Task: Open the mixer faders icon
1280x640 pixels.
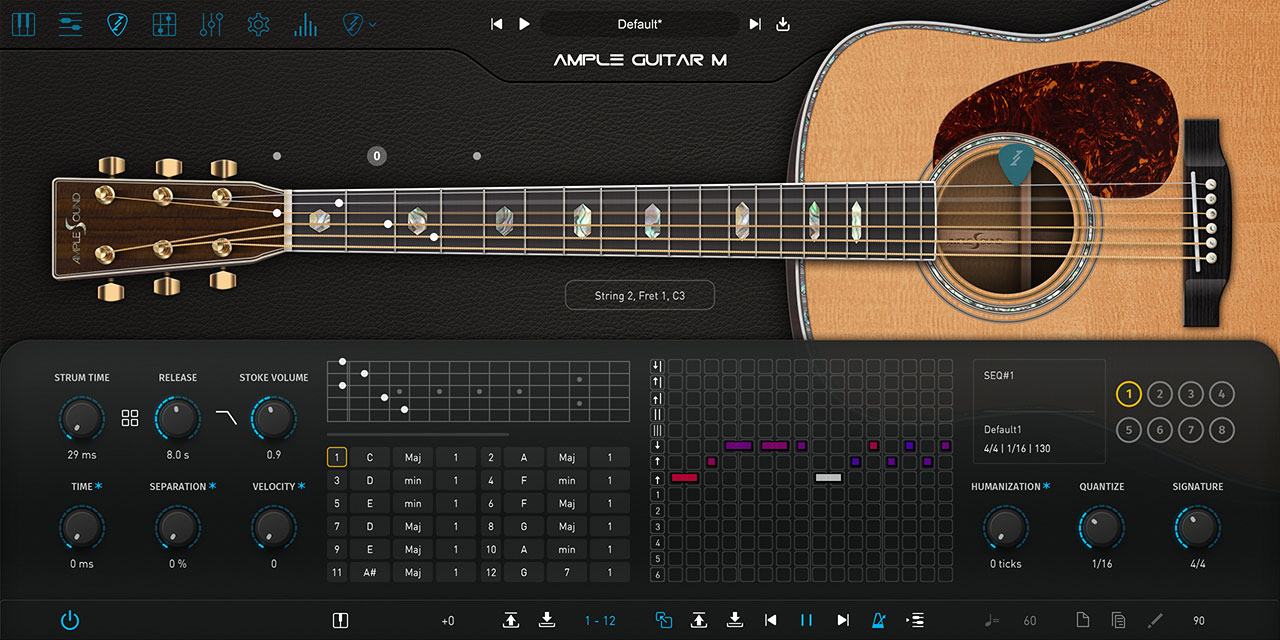Action: coord(211,24)
